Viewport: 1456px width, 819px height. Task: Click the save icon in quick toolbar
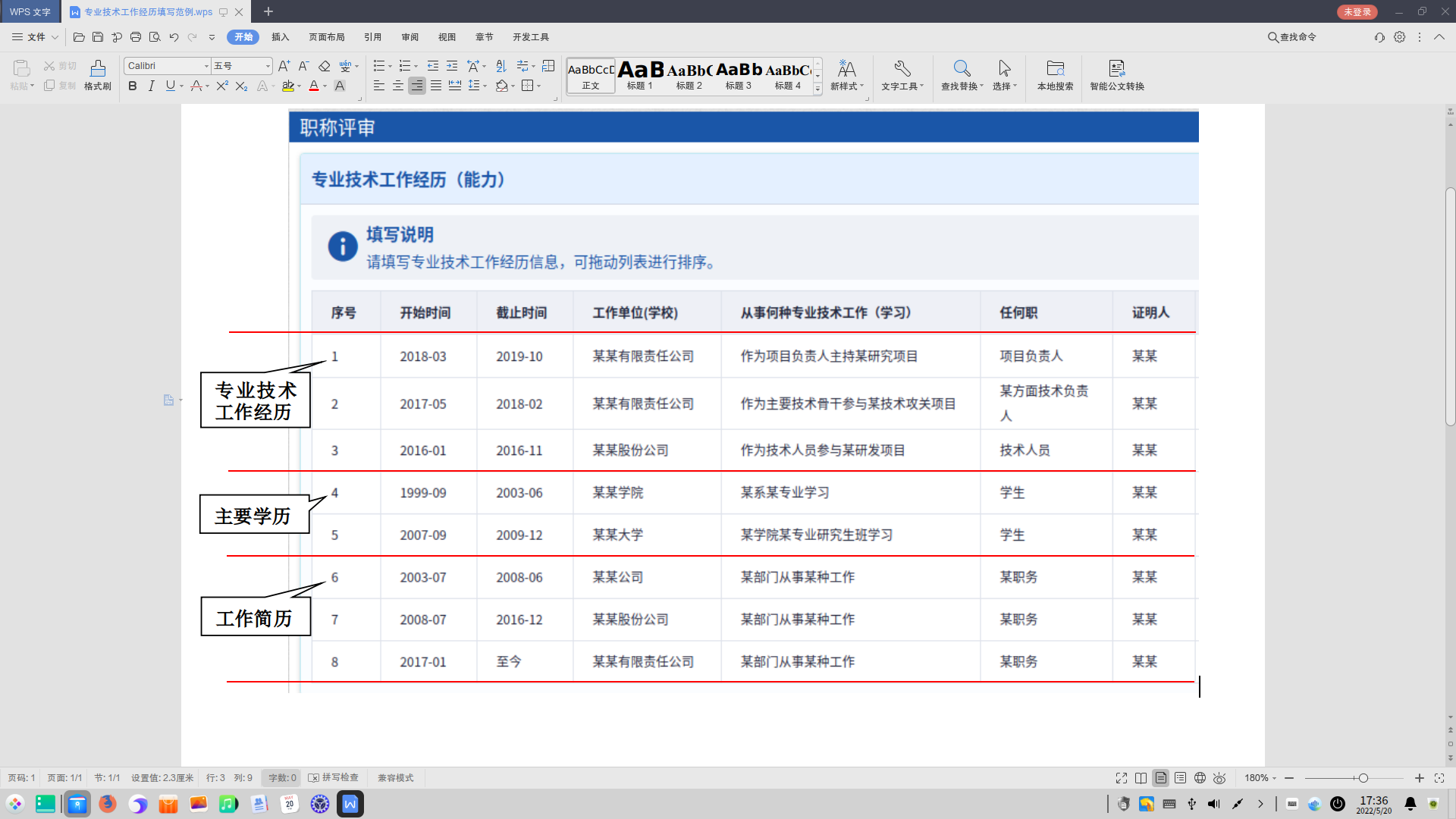pos(98,37)
